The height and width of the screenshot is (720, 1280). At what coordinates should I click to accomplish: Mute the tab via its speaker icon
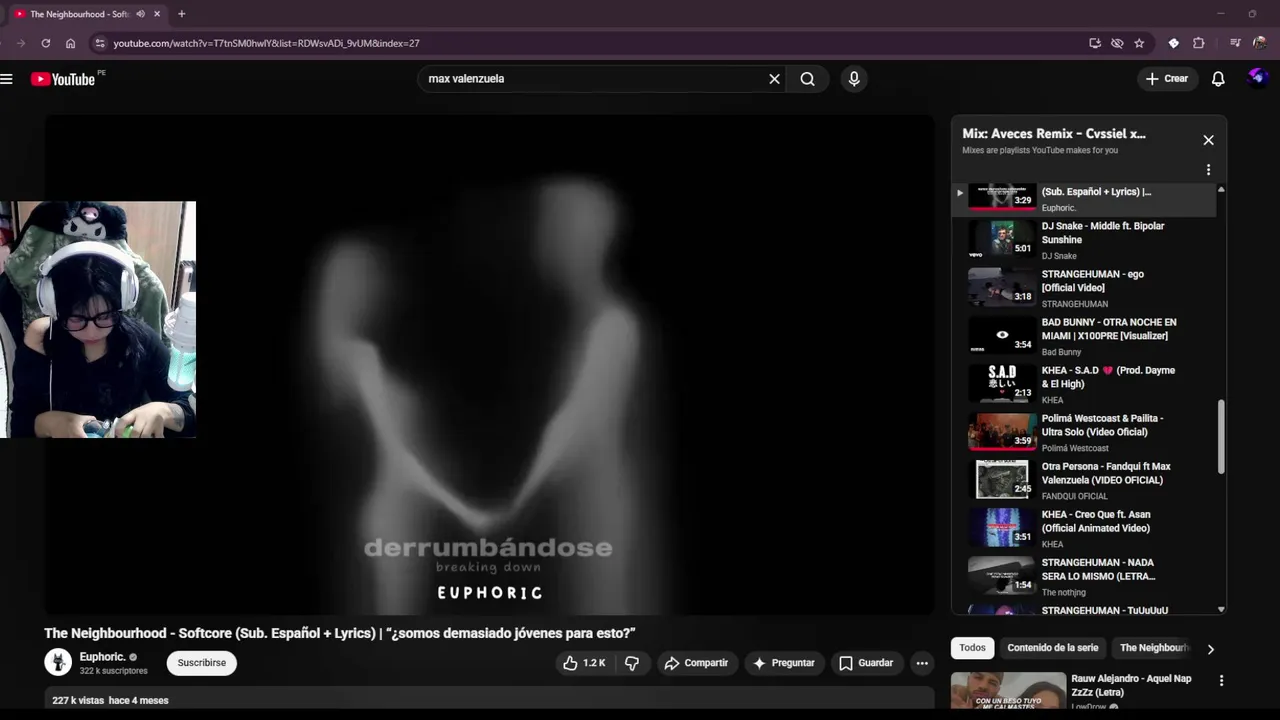pos(140,14)
